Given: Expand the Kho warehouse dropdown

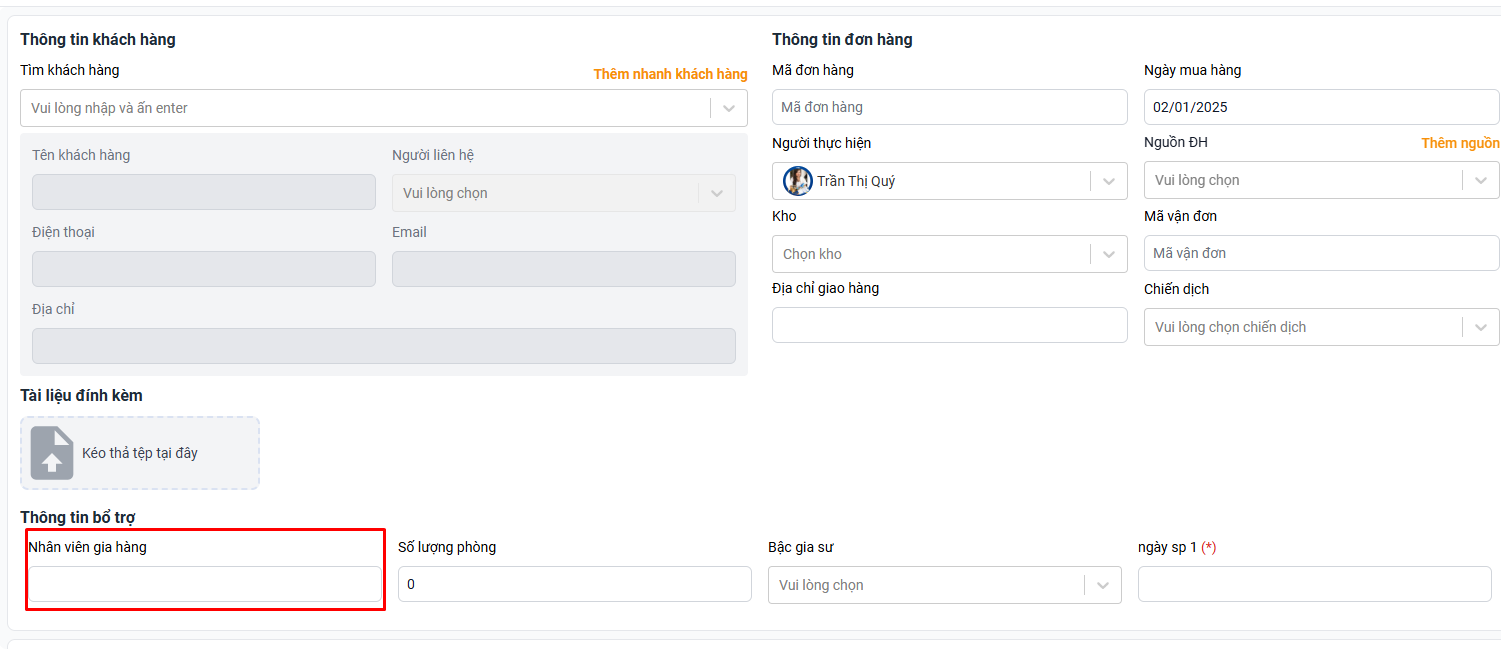Looking at the screenshot, I should click(1108, 254).
